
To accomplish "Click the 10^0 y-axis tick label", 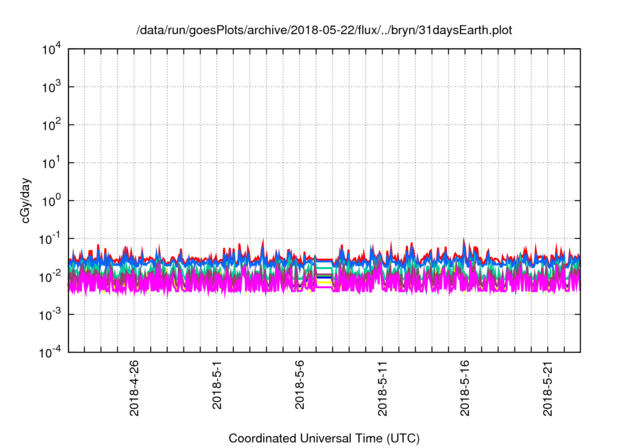I will pyautogui.click(x=52, y=200).
